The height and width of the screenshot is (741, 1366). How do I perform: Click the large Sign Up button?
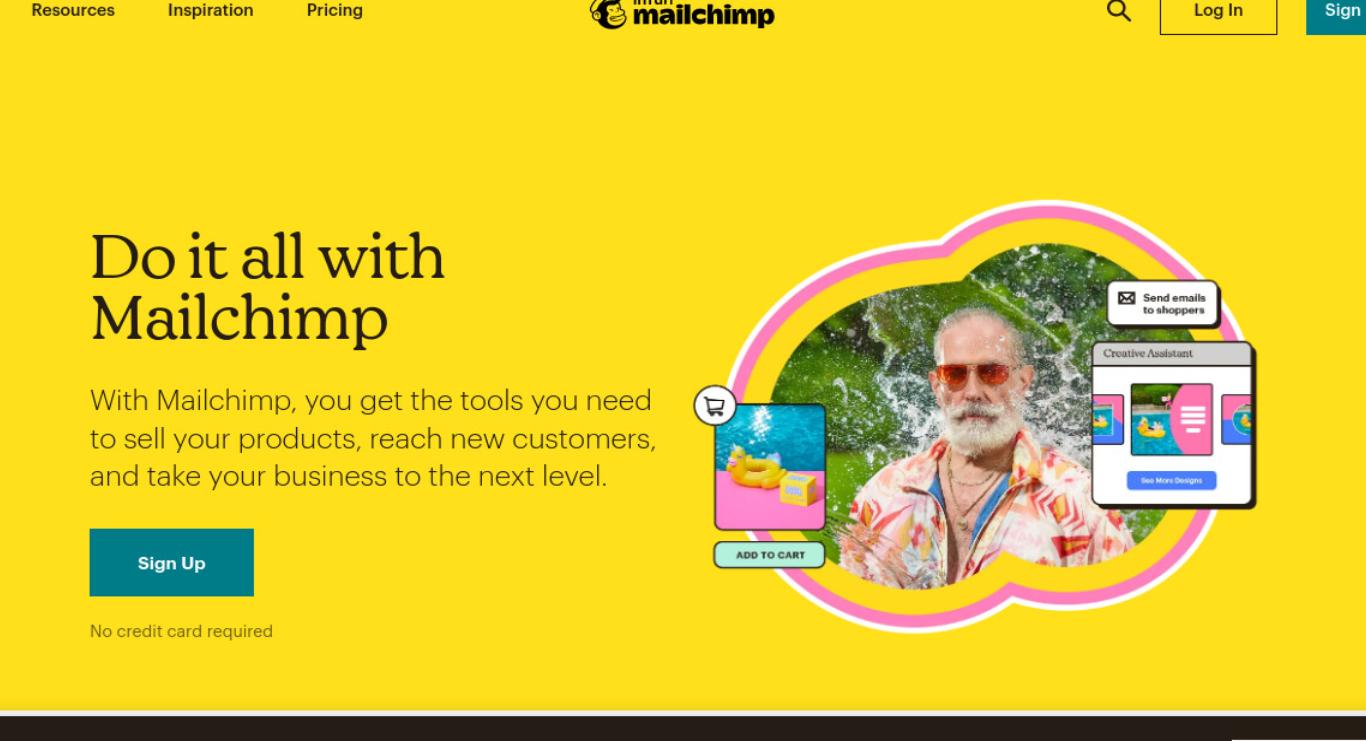click(172, 563)
